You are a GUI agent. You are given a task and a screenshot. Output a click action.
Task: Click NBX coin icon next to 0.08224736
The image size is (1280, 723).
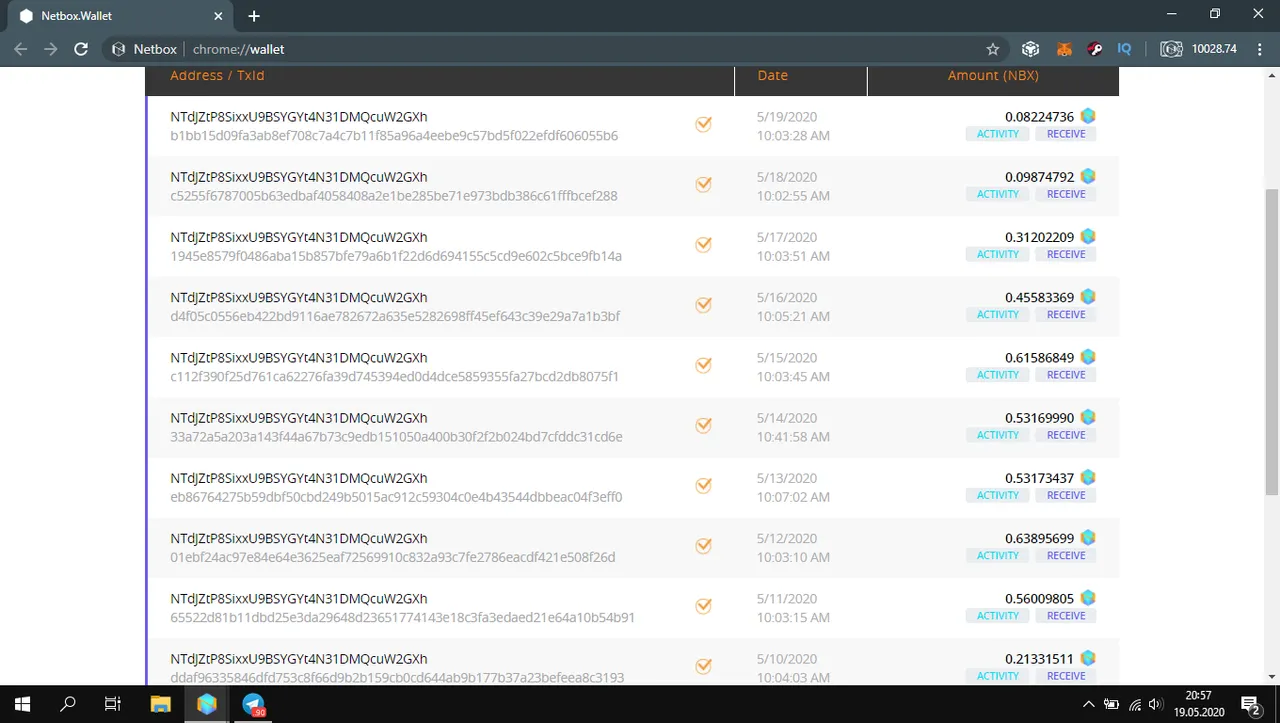(1088, 116)
